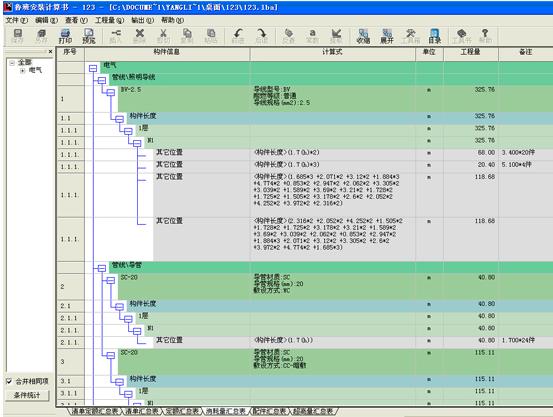Screen dimensions: 553x417
Task: Click the 收缩 (Collapse all) toolbar icon
Action: (x=363, y=36)
